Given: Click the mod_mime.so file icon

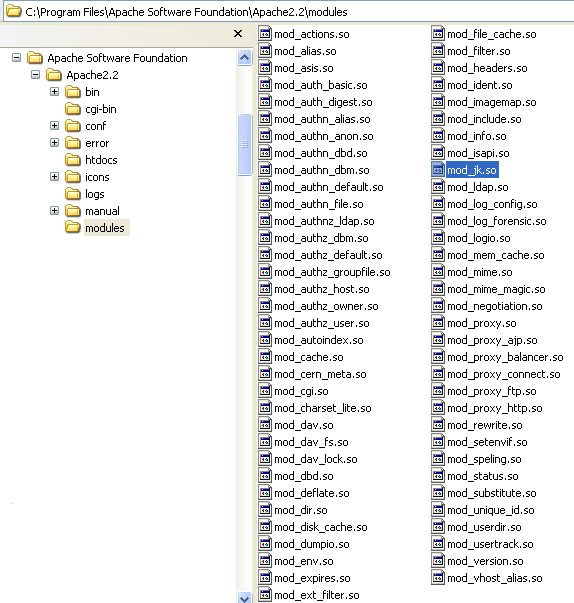Looking at the screenshot, I should coord(438,272).
